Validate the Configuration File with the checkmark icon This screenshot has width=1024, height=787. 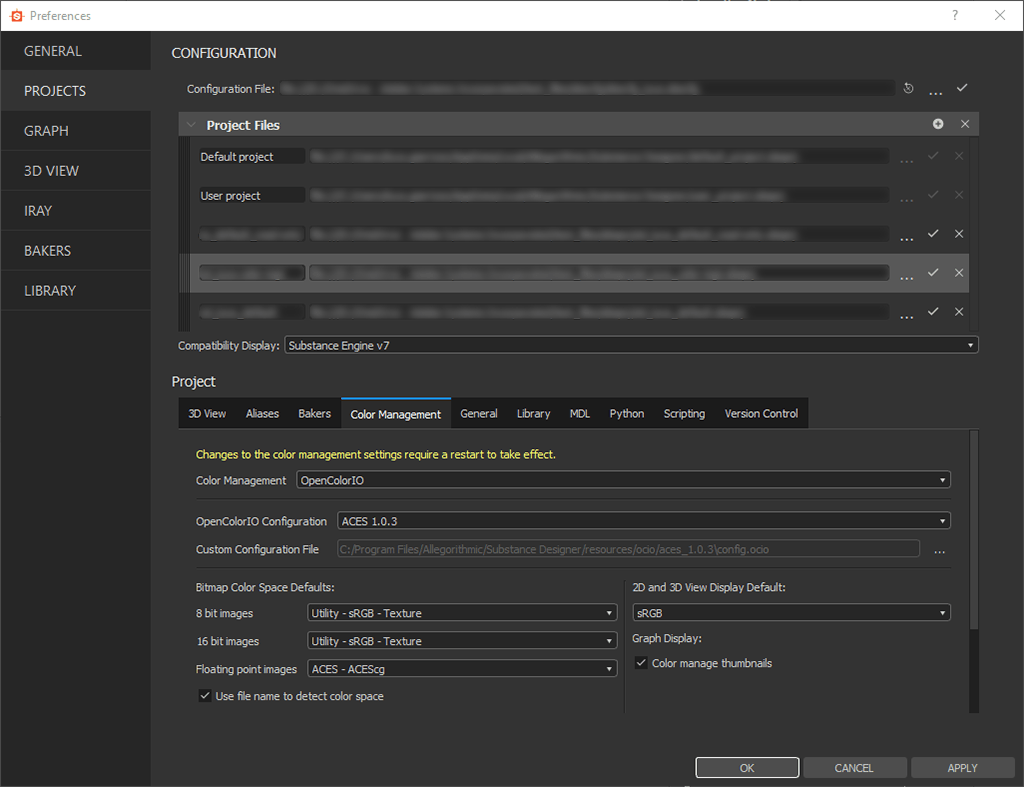(962, 88)
